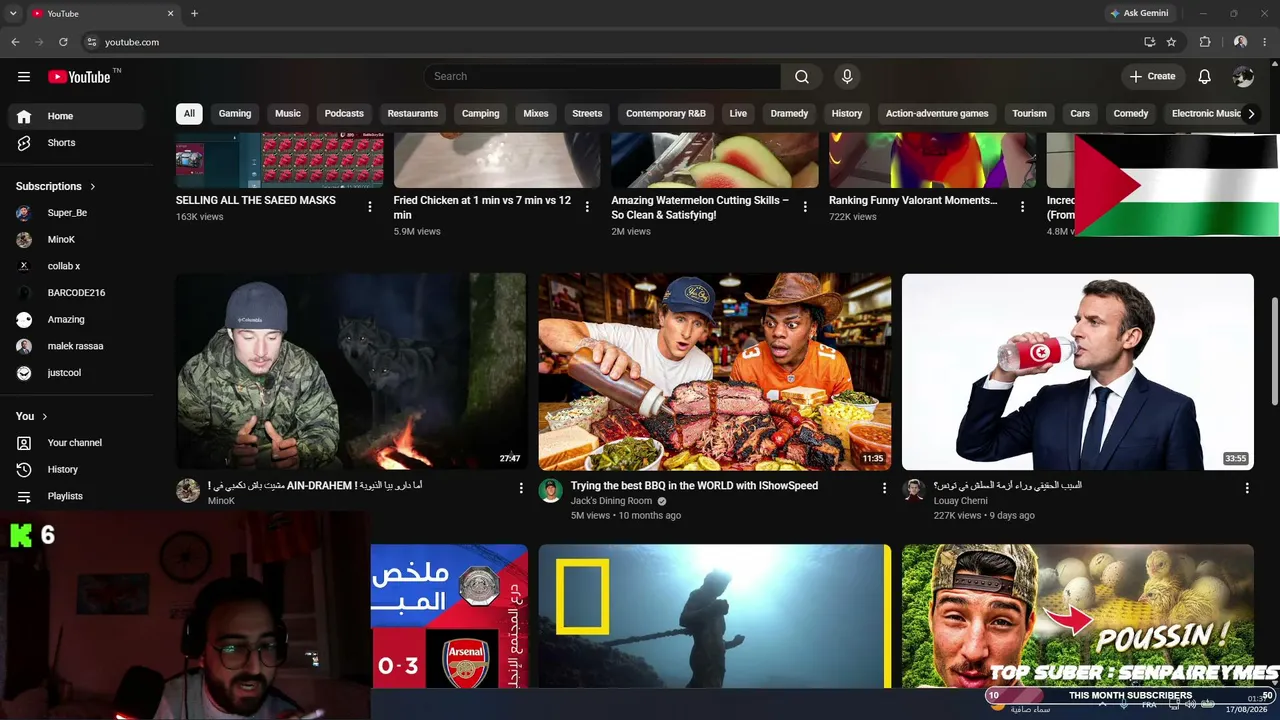Open Shorts in the sidebar
This screenshot has height=720, width=1280.
click(x=77, y=143)
